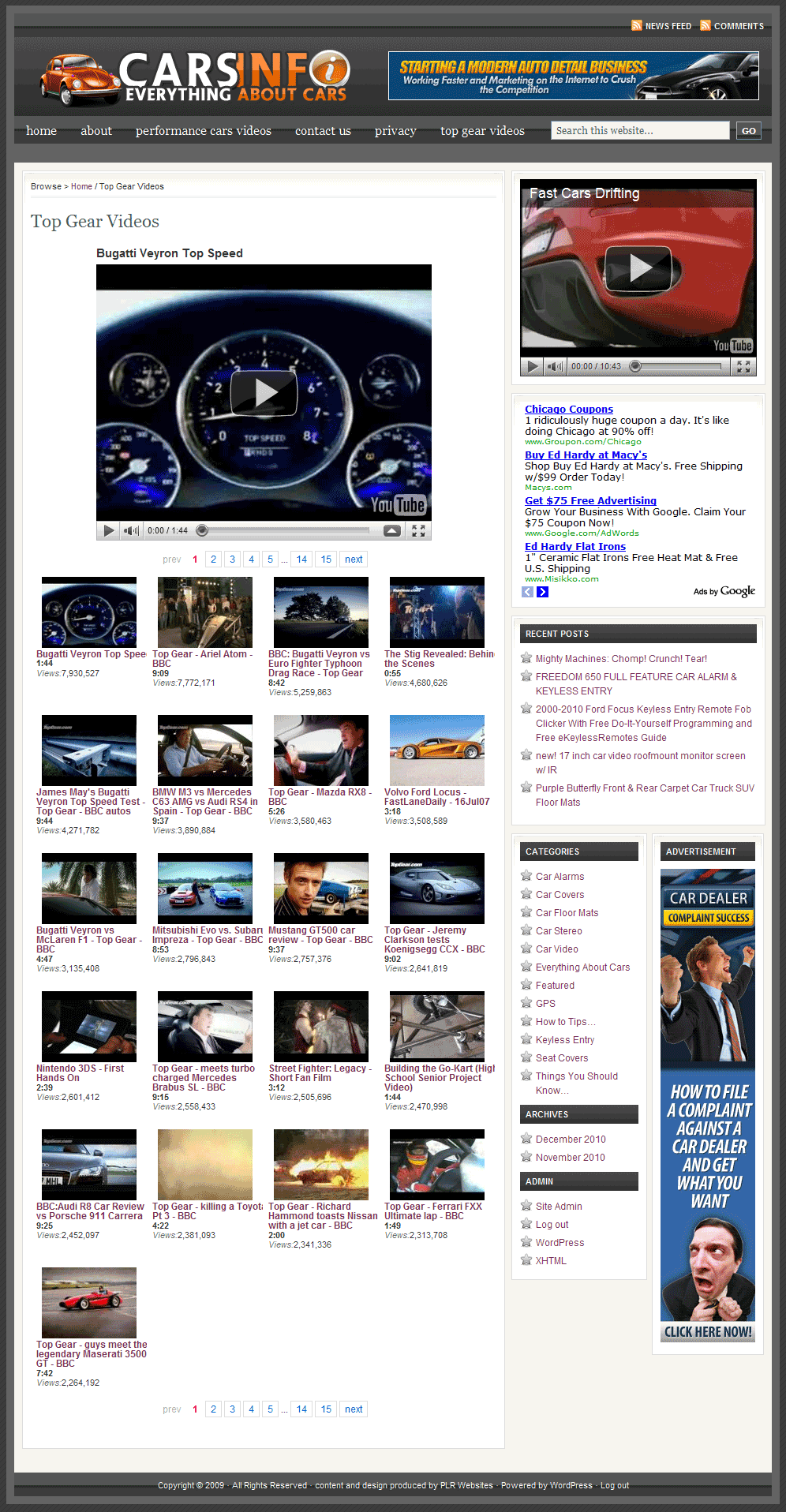The height and width of the screenshot is (1512, 786).
Task: Click Log out in the footer
Action: [x=615, y=1485]
